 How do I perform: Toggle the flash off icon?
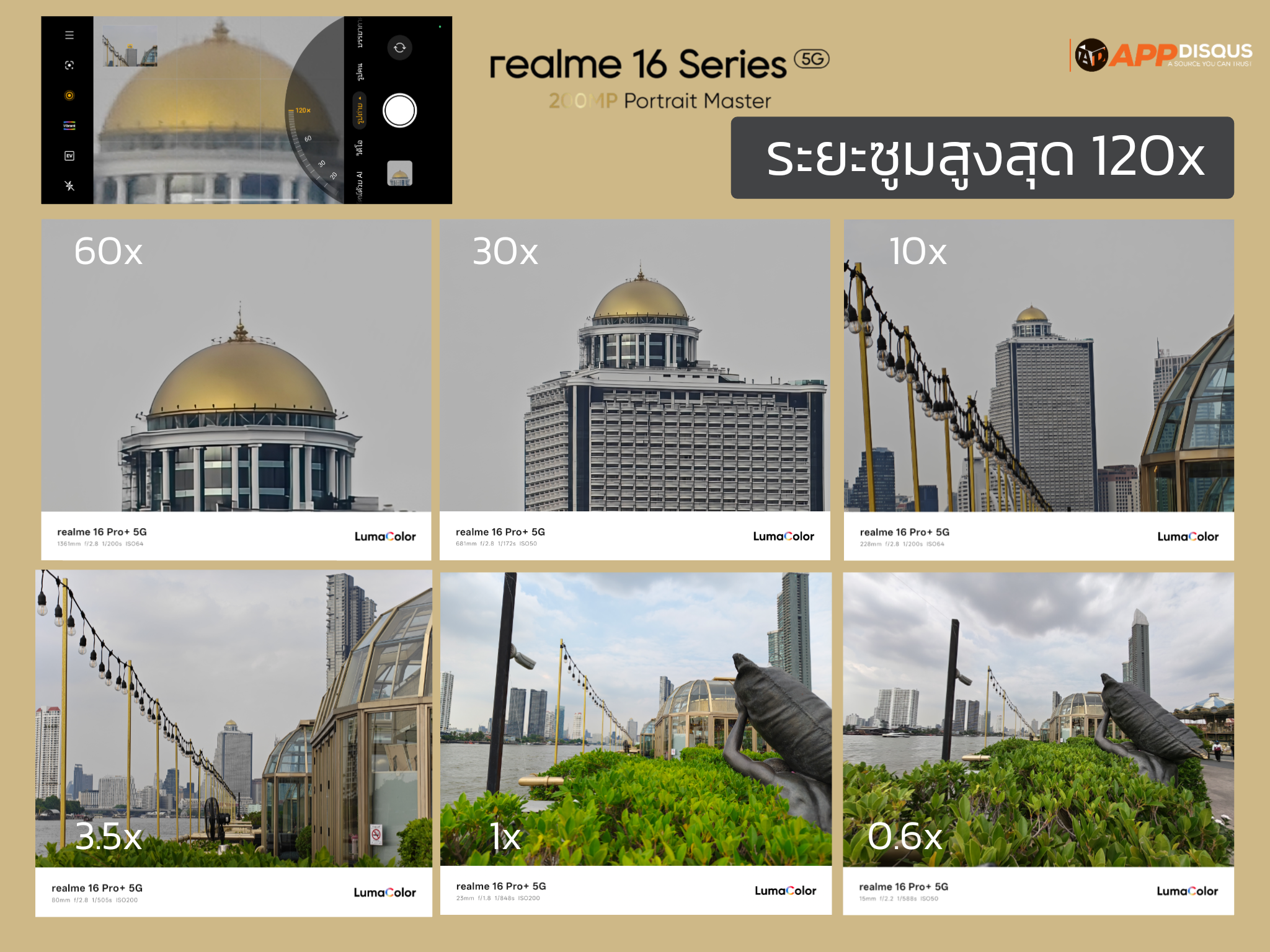69,185
